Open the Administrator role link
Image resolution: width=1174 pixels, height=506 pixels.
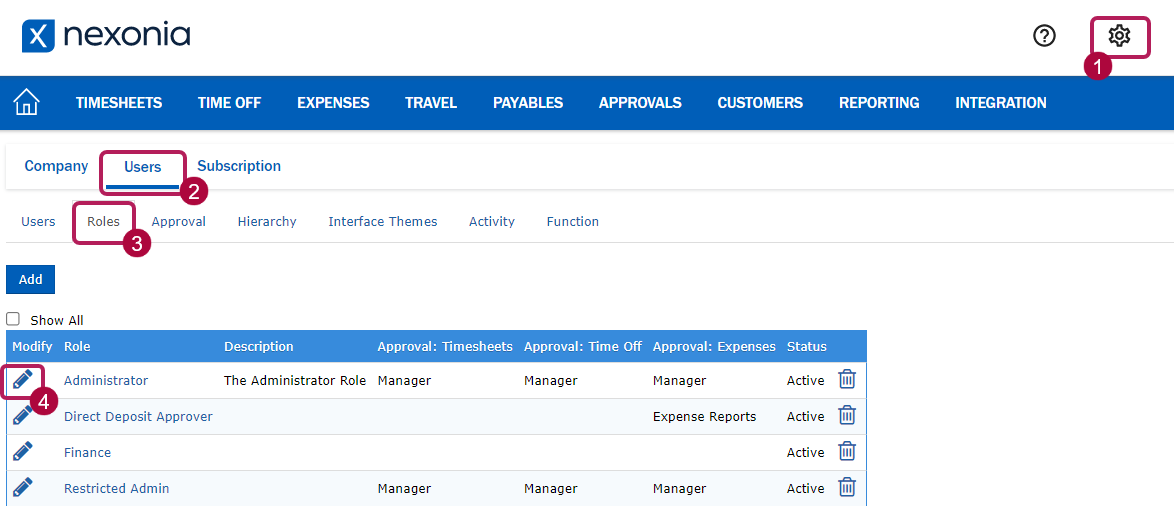(x=106, y=380)
